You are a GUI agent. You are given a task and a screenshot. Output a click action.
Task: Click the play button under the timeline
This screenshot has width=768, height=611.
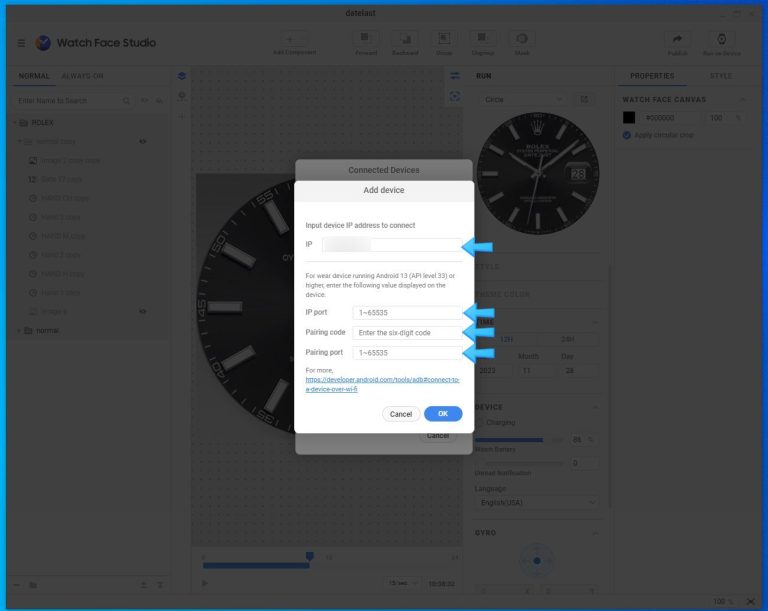tap(205, 583)
